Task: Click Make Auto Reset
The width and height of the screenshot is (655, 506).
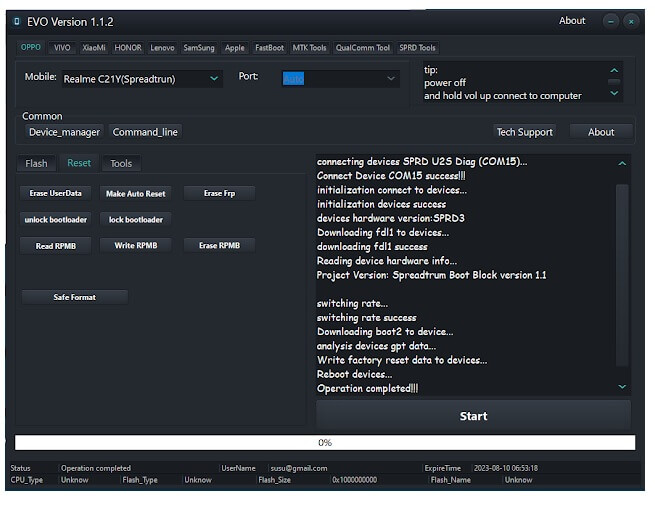Action: (x=135, y=193)
